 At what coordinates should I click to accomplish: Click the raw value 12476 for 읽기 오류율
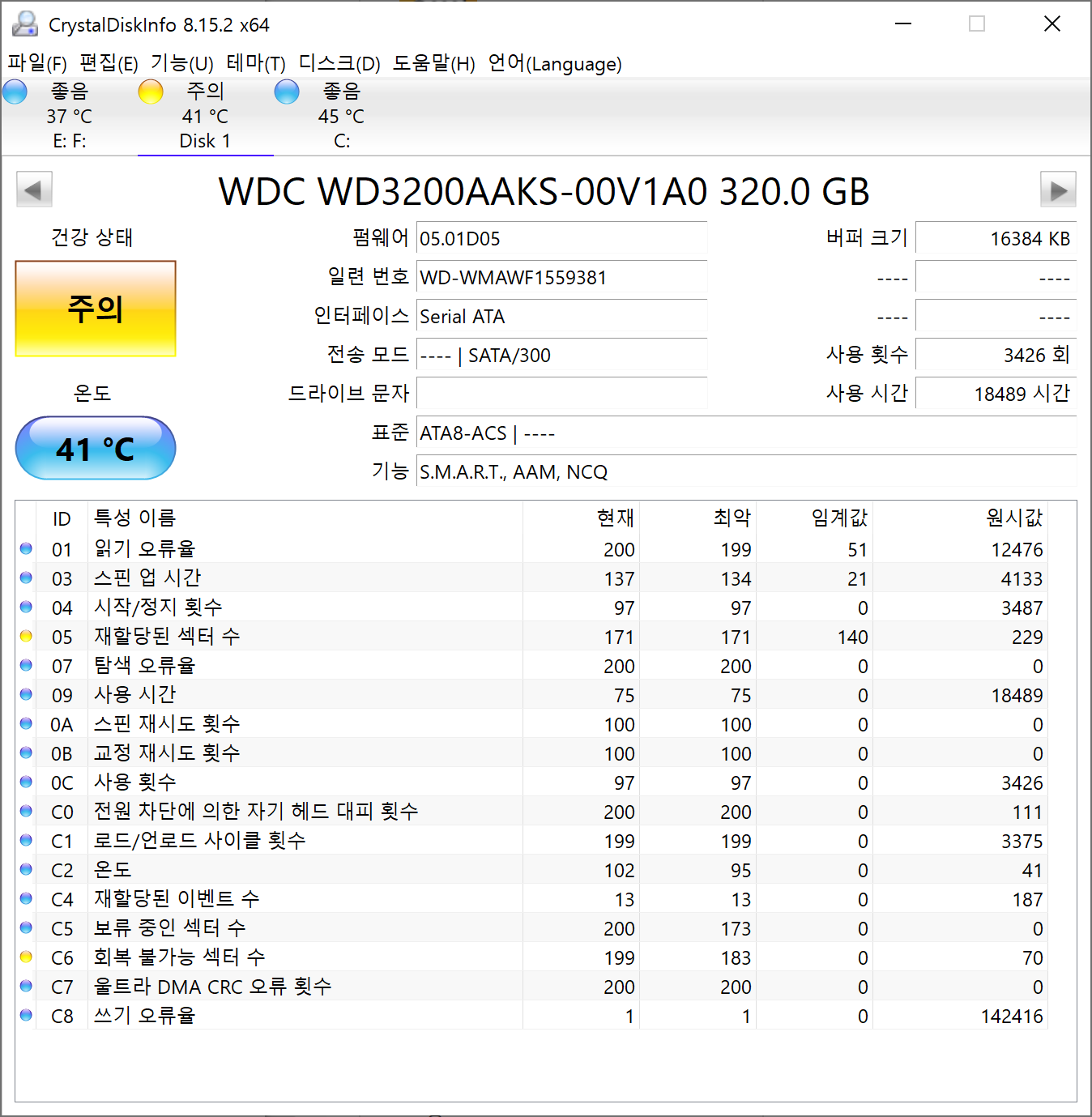(x=1017, y=549)
